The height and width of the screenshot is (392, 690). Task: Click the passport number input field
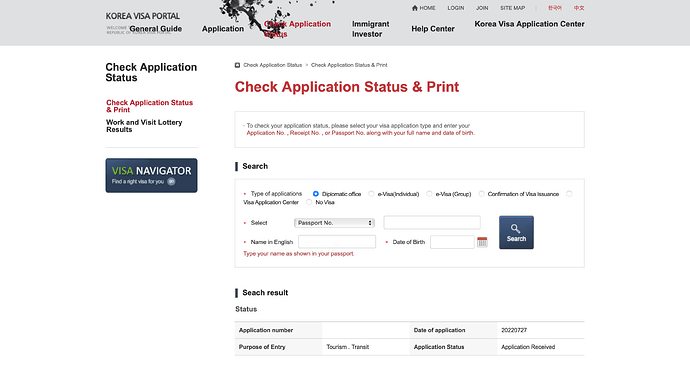(x=432, y=223)
